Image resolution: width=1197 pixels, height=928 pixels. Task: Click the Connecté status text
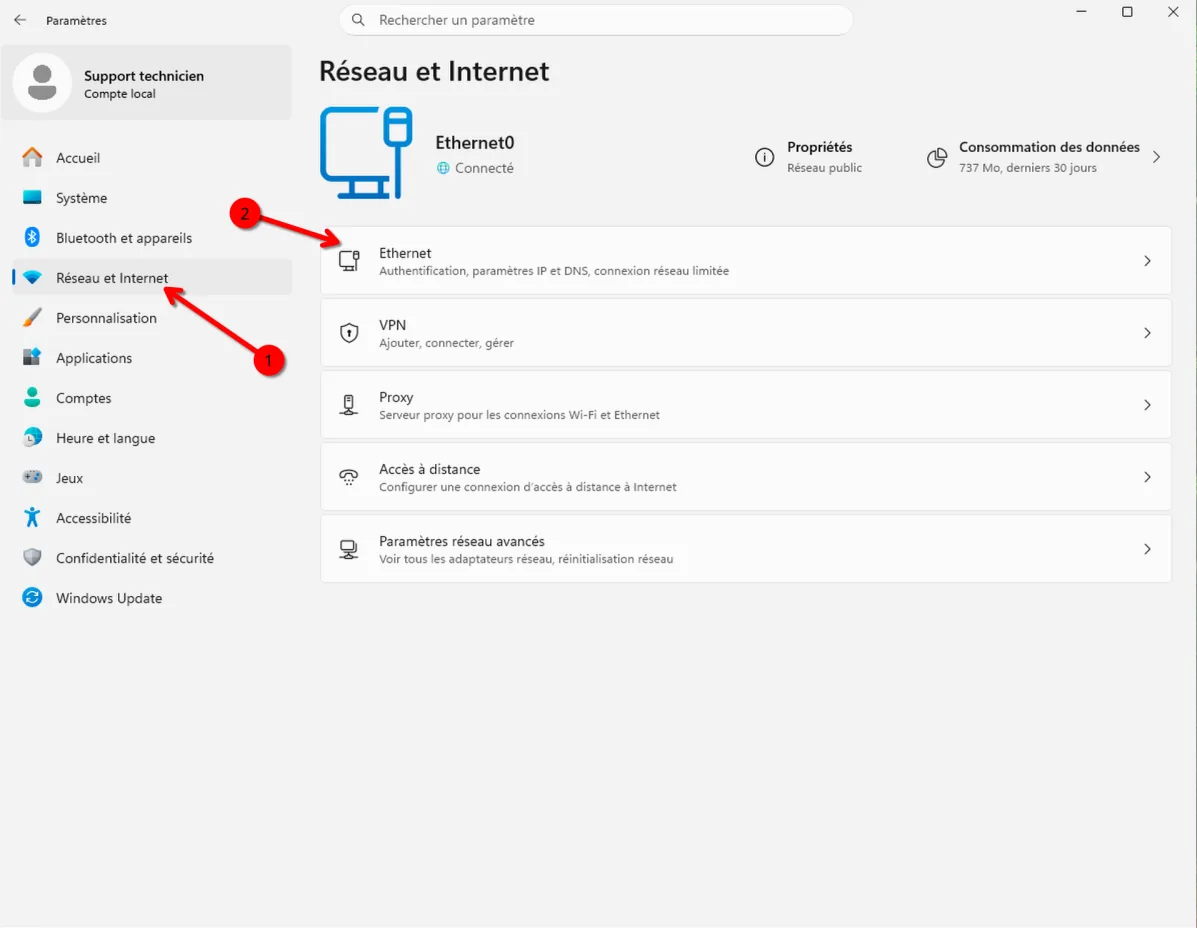point(484,168)
